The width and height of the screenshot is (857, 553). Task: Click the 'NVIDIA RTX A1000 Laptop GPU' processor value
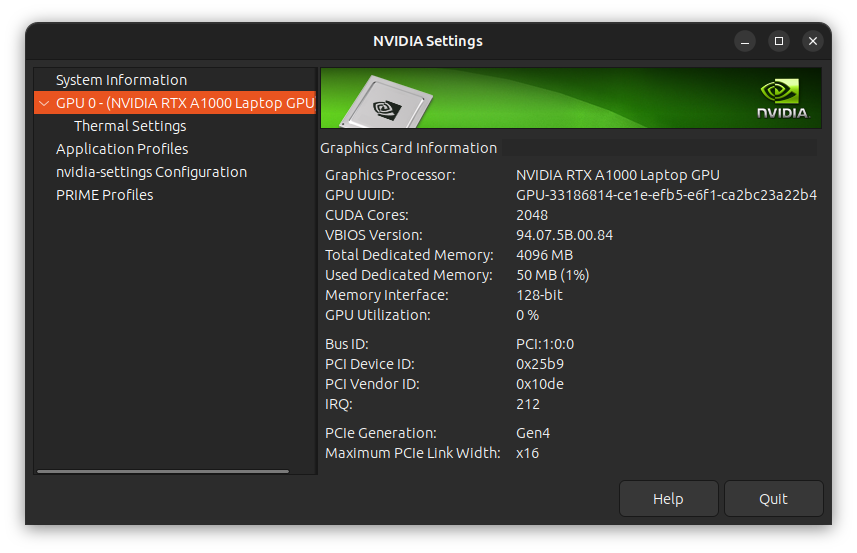pos(618,175)
